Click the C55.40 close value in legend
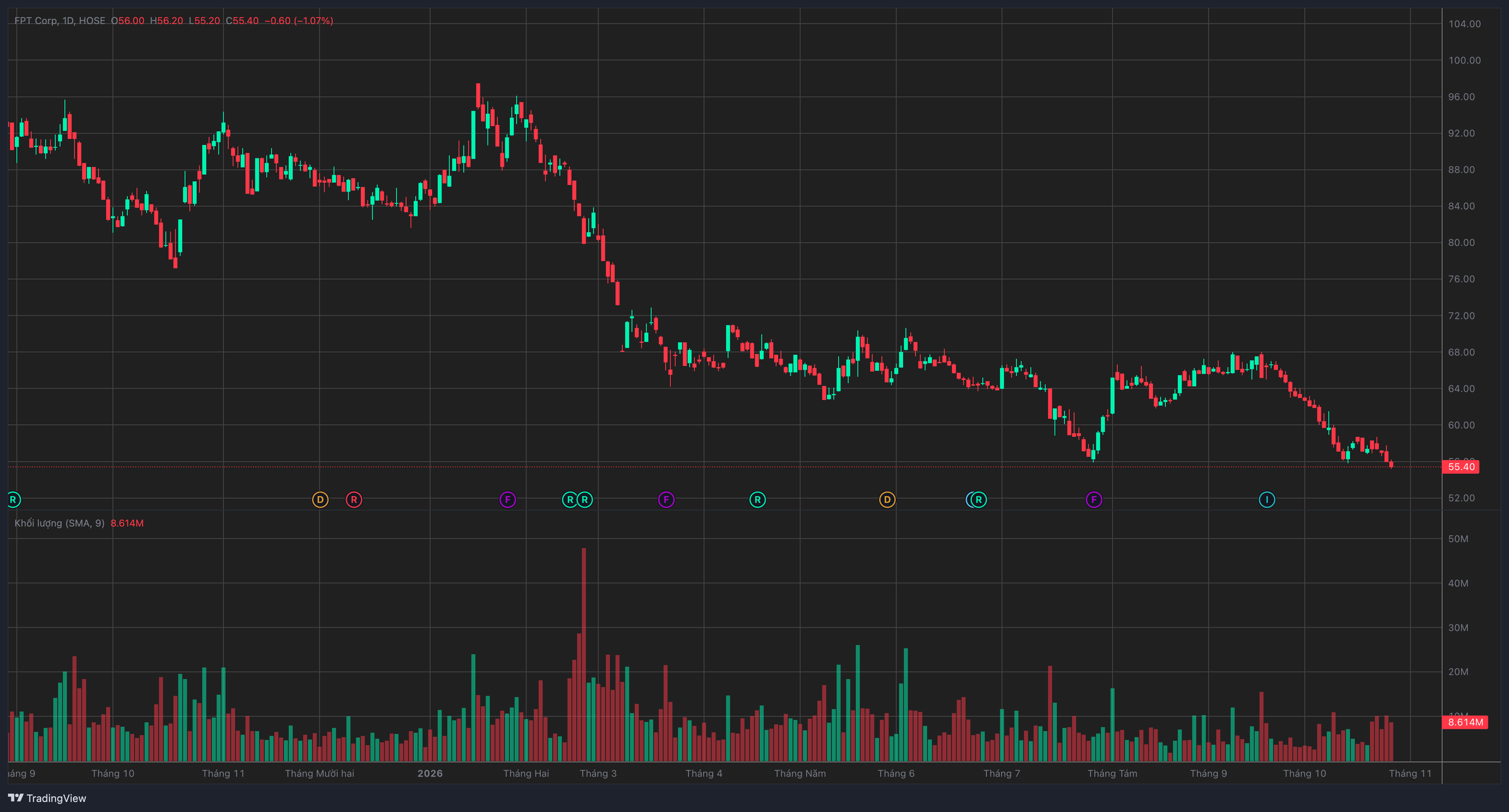 (x=242, y=21)
